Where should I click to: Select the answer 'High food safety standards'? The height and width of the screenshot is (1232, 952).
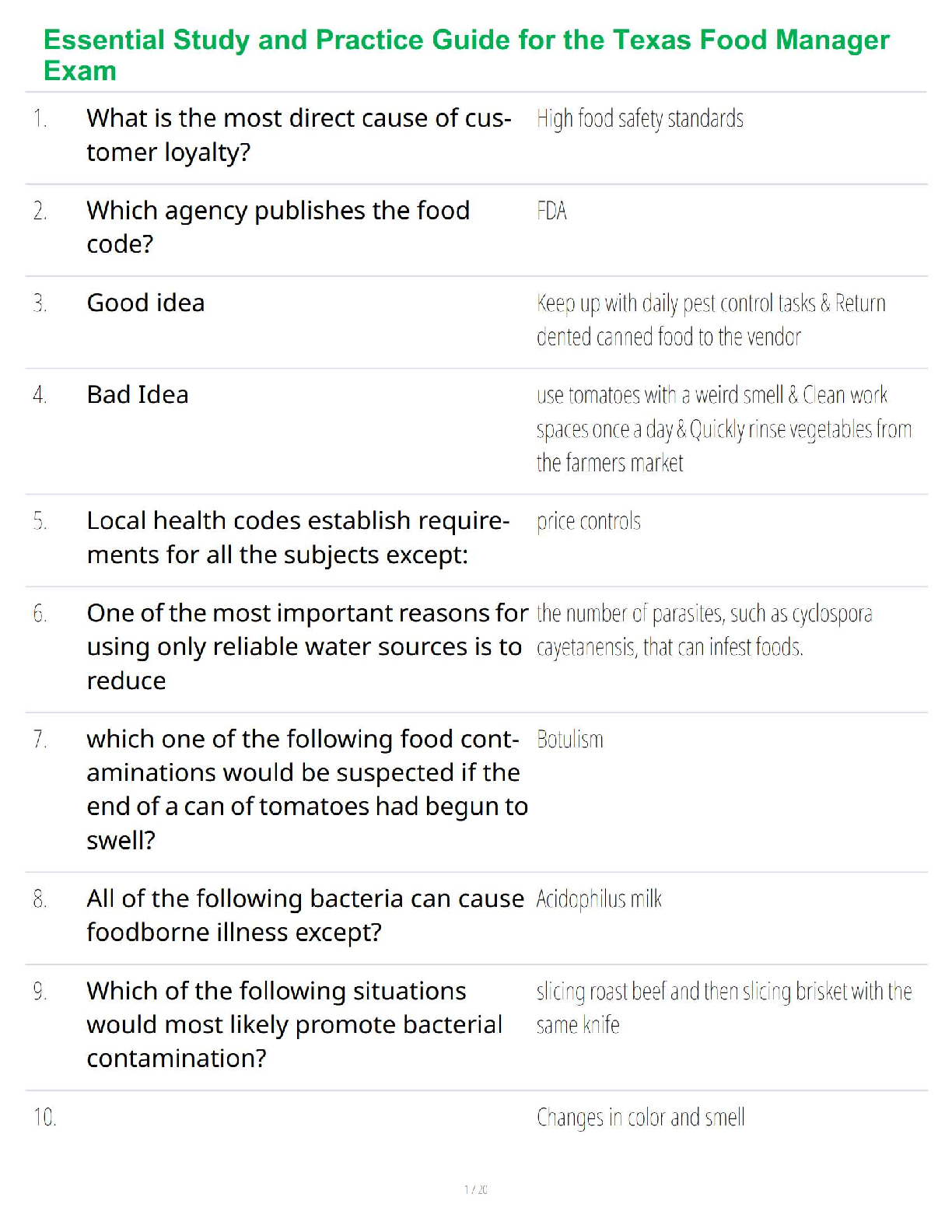point(639,119)
